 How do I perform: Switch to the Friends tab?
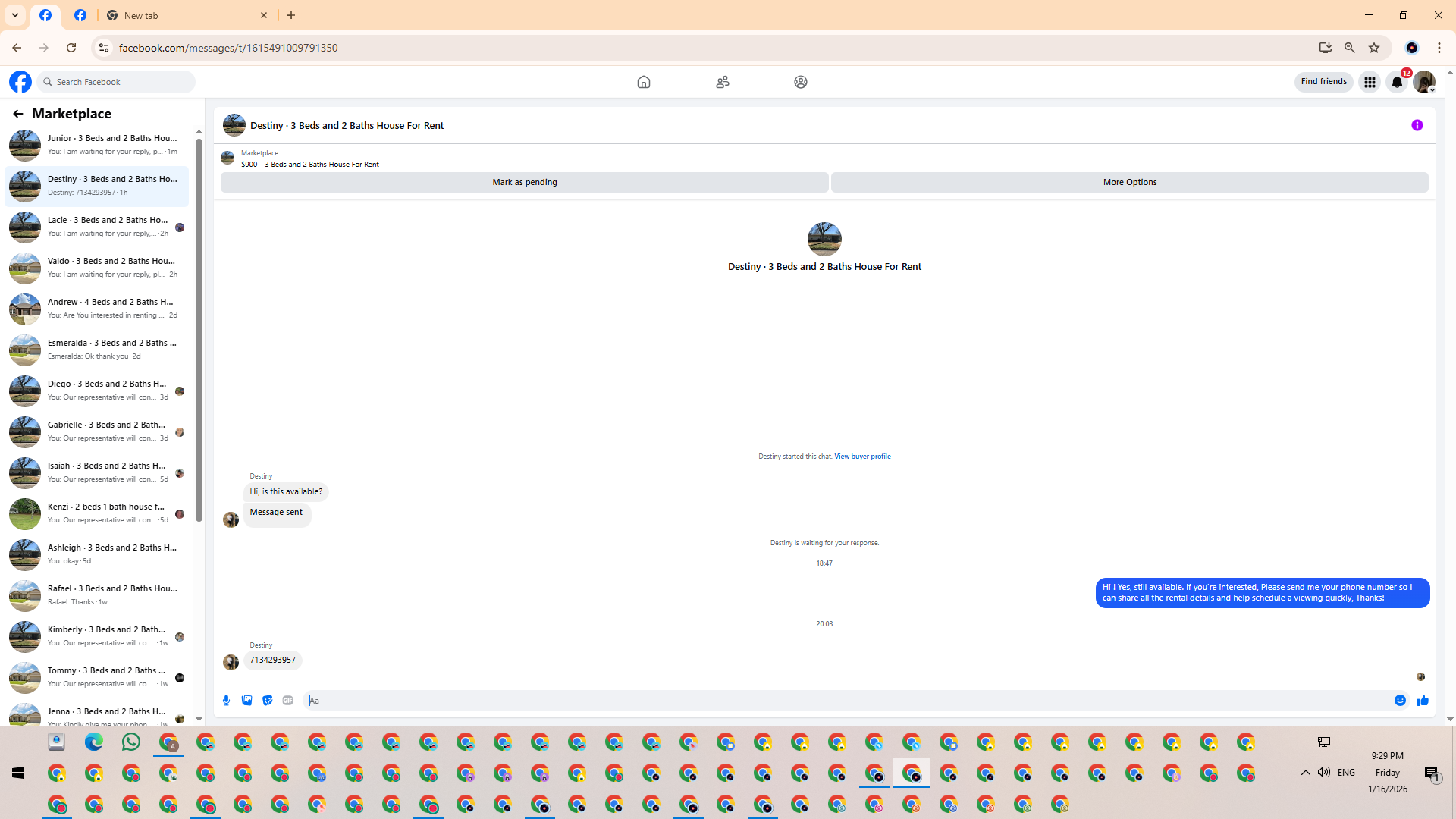coord(722,82)
